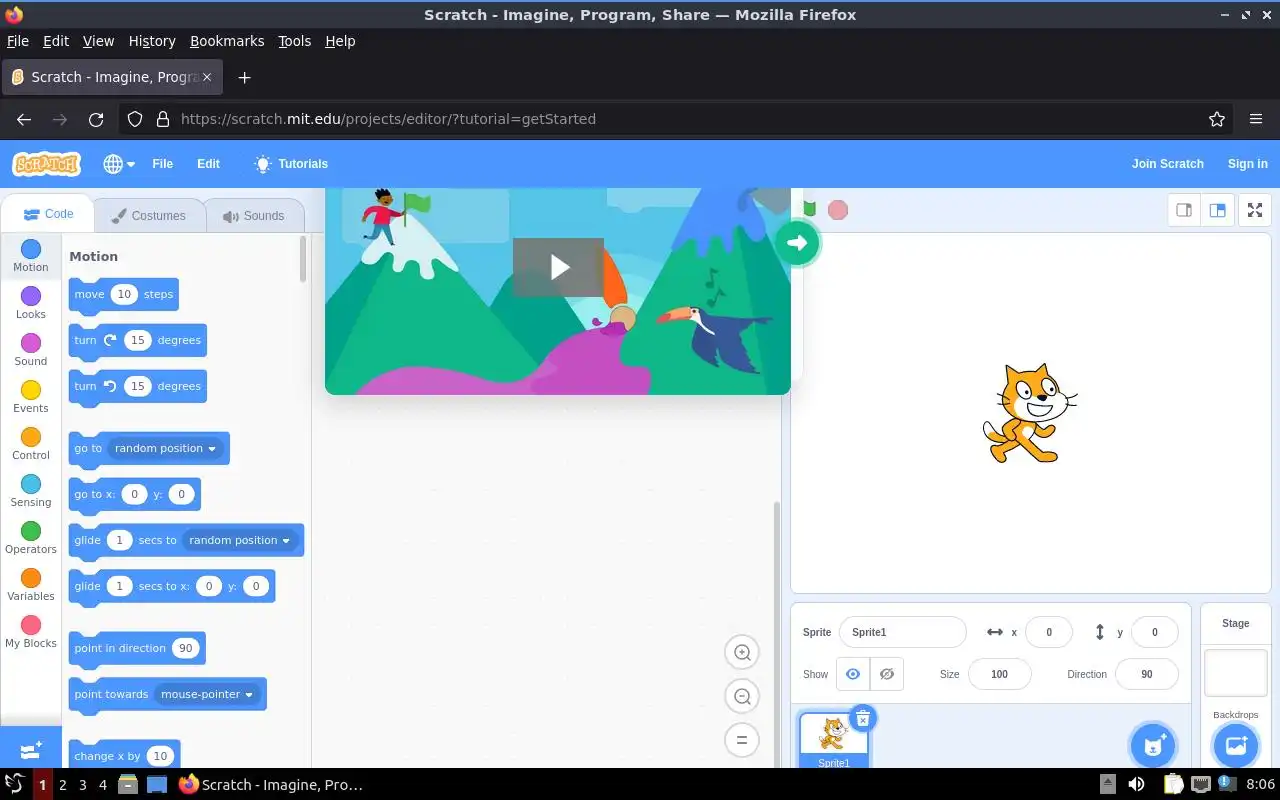Edit the Sprite name field

(x=903, y=632)
